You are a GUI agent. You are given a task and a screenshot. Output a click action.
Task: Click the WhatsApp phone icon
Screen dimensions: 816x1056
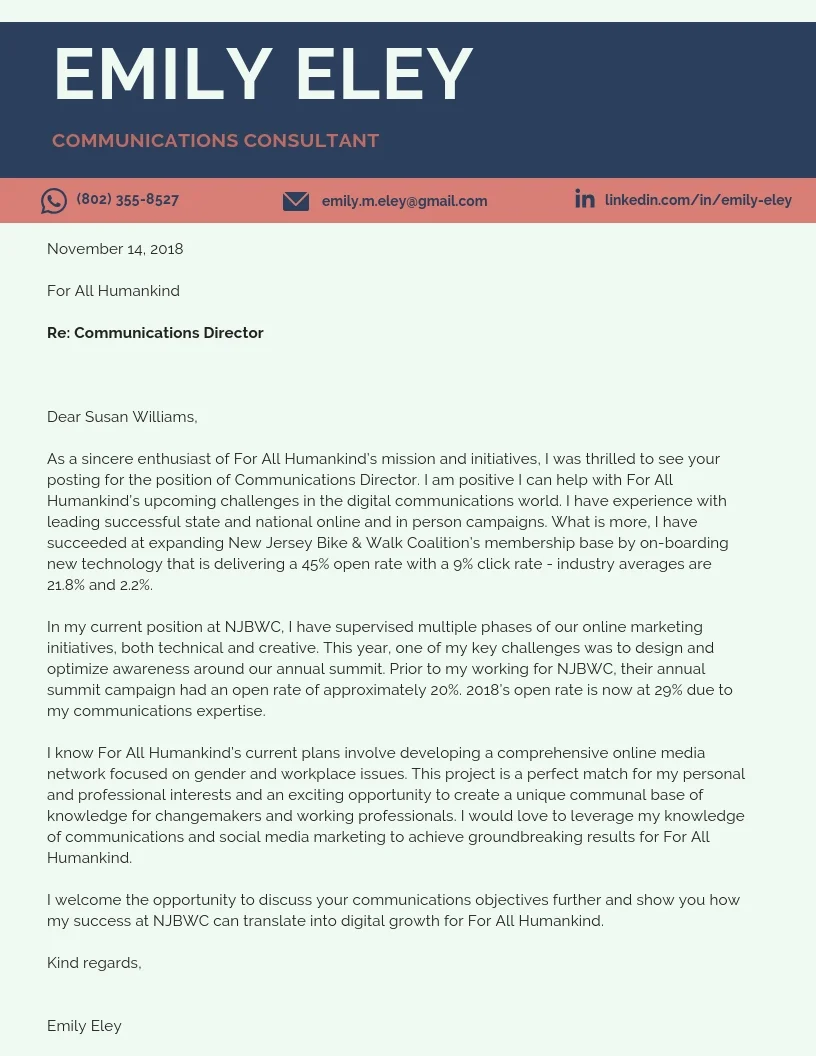[54, 201]
